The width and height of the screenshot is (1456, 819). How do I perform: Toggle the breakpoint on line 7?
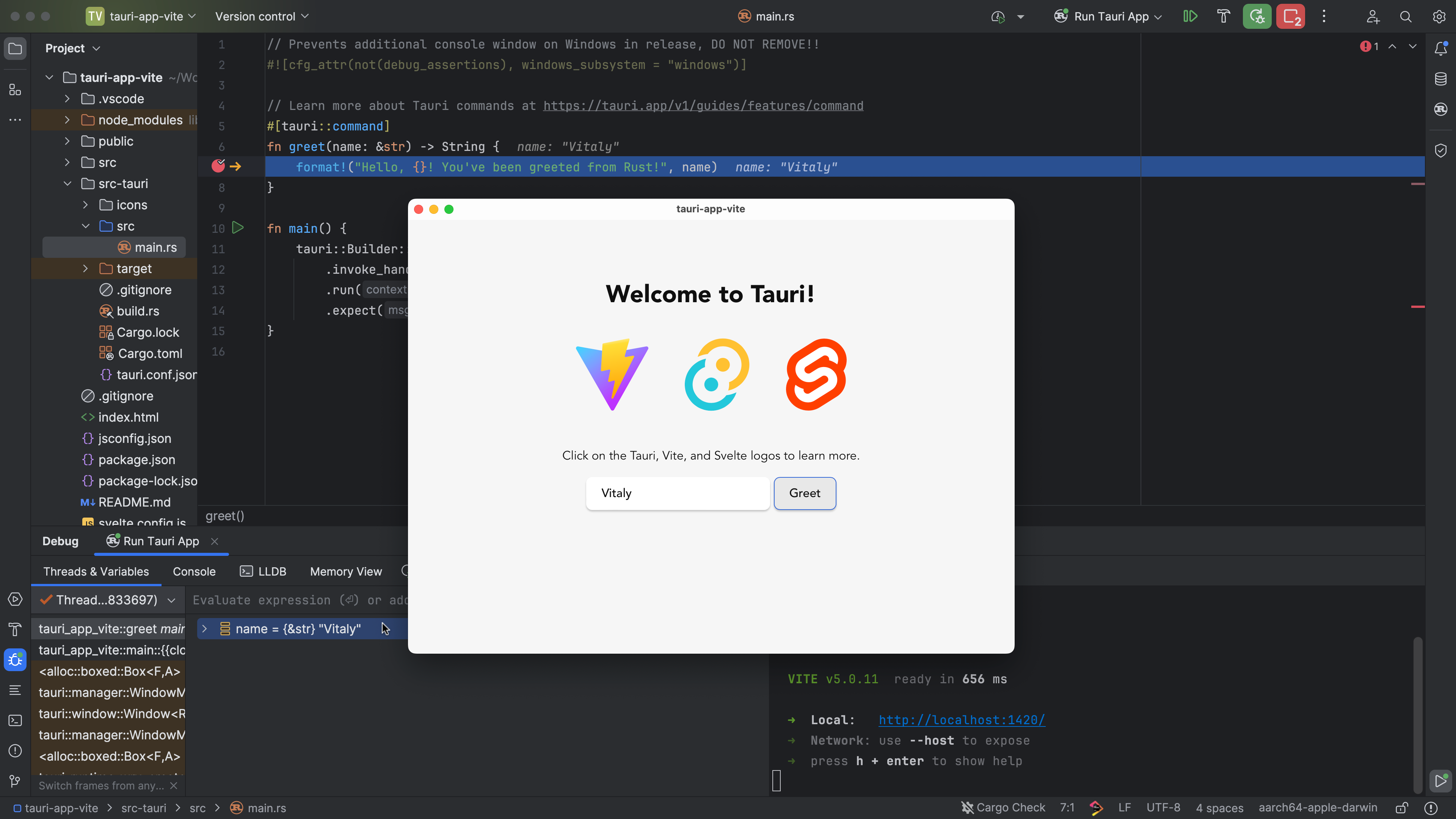[x=218, y=166]
